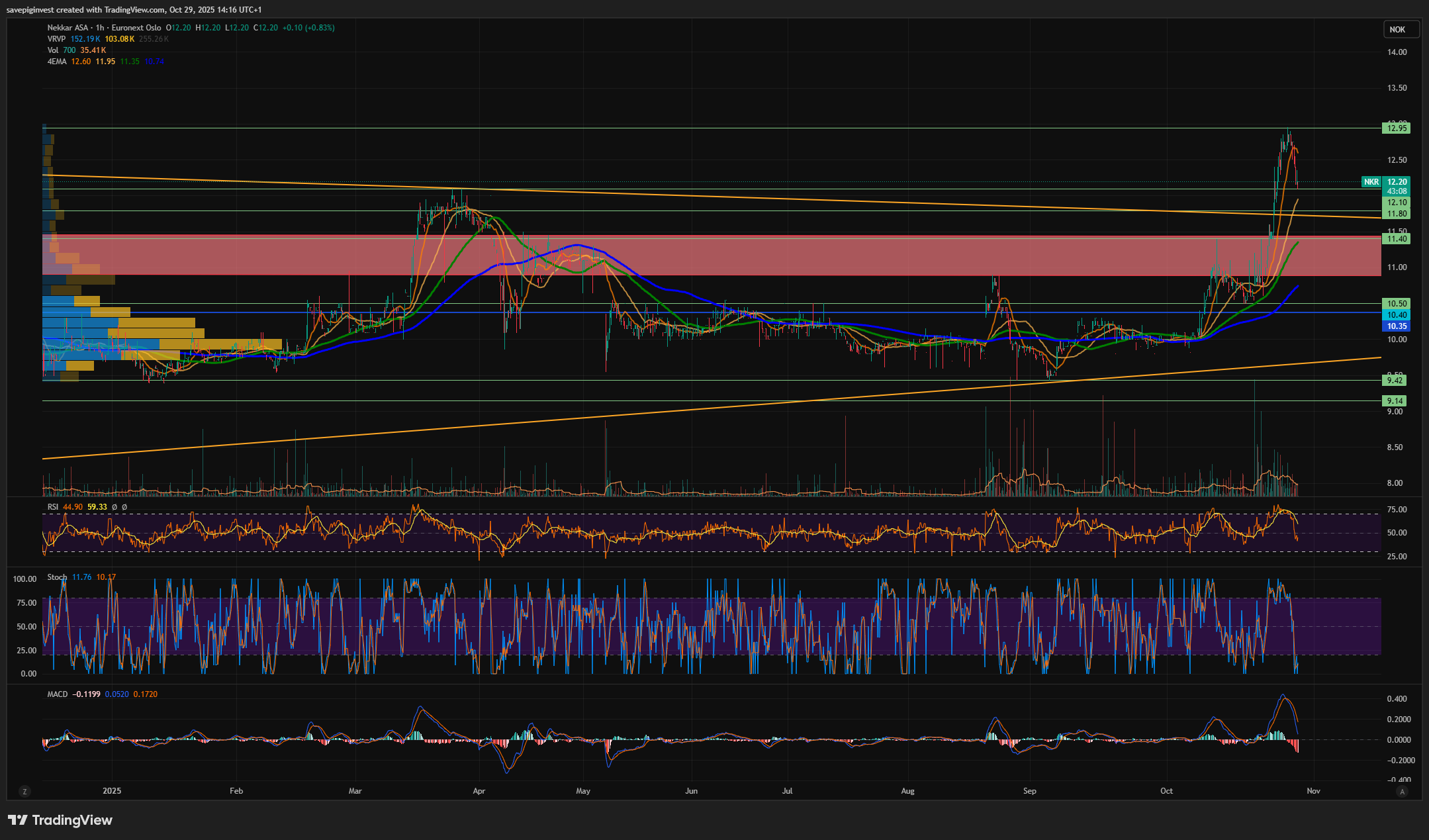Click the 12.95 price level label
The image size is (1429, 840).
(x=1396, y=128)
